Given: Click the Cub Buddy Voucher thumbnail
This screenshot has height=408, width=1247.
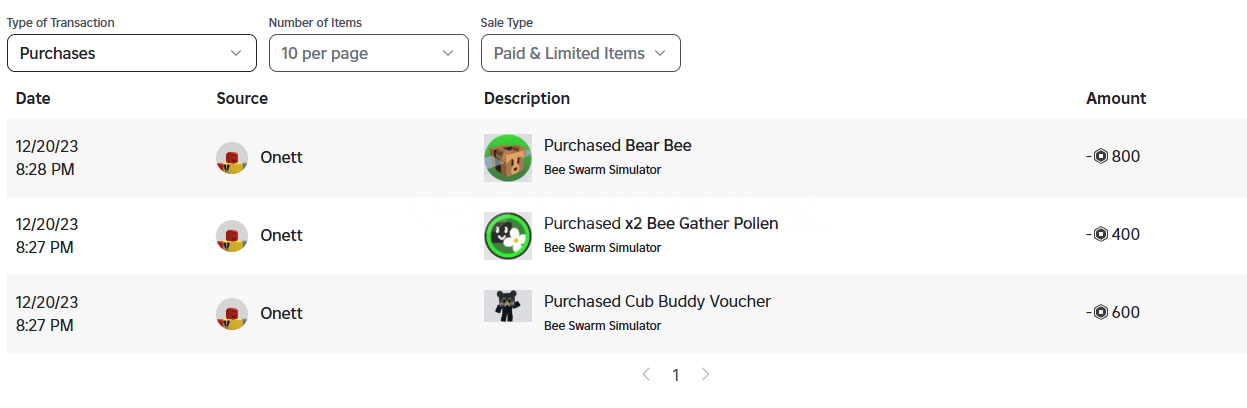Looking at the screenshot, I should pyautogui.click(x=508, y=306).
